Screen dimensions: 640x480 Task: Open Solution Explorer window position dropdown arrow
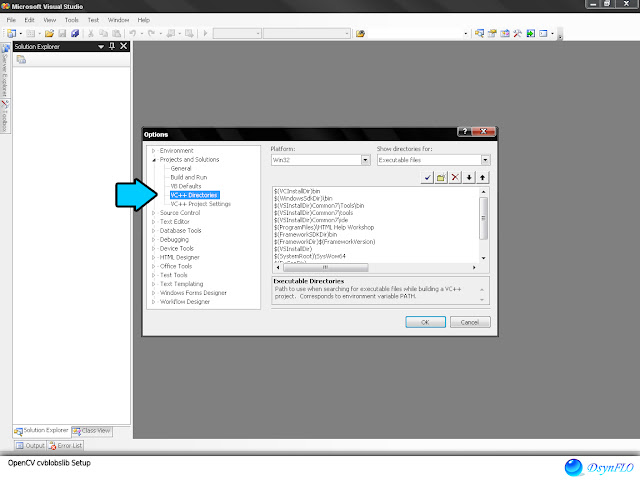(101, 47)
